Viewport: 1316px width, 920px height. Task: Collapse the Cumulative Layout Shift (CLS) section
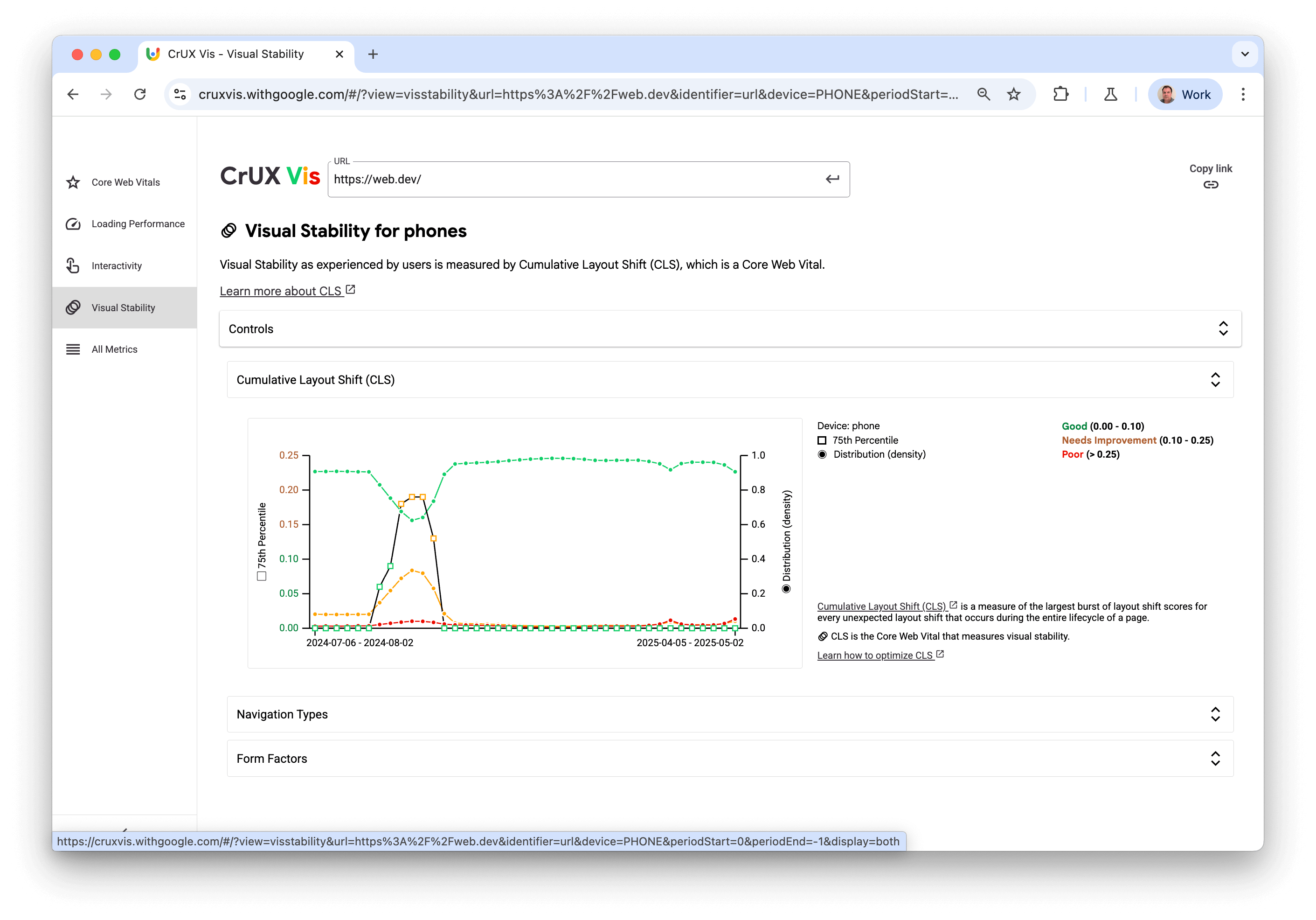[x=1216, y=379]
